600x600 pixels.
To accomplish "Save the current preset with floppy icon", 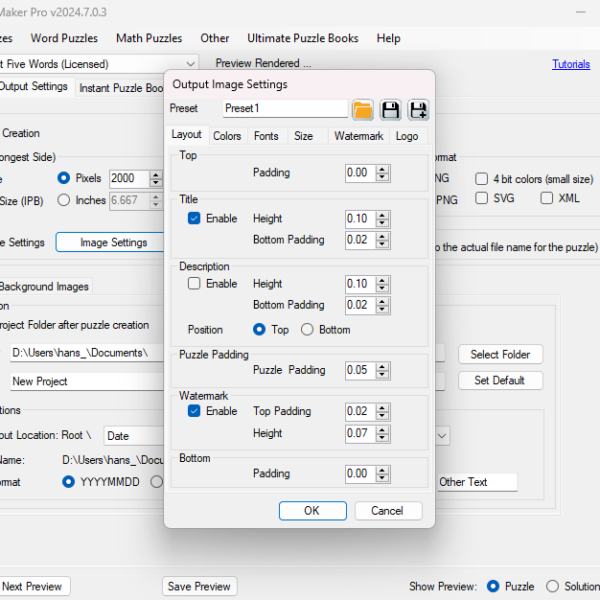I will tap(391, 109).
